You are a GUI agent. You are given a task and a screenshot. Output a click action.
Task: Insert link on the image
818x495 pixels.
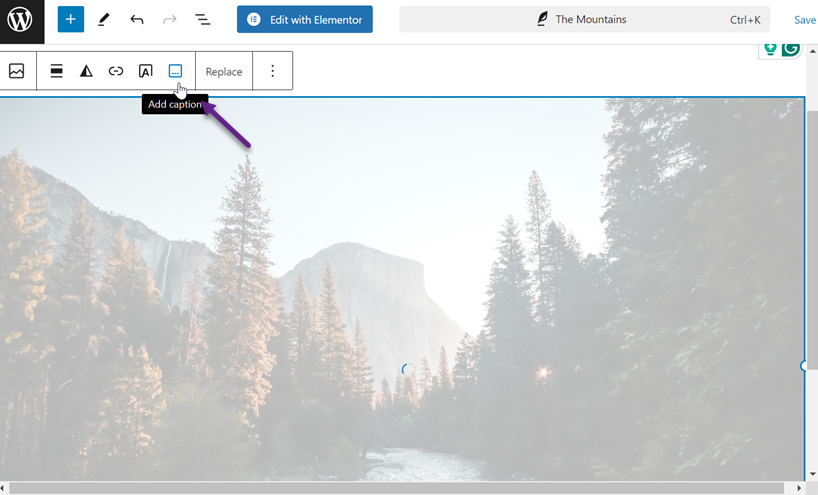click(x=116, y=71)
